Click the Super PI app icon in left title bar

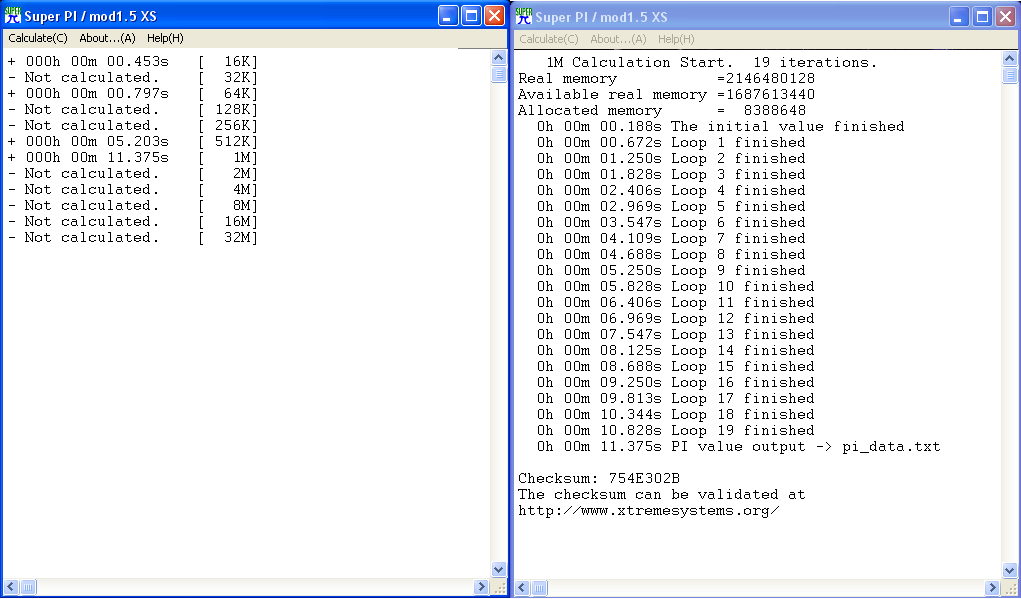coord(13,16)
